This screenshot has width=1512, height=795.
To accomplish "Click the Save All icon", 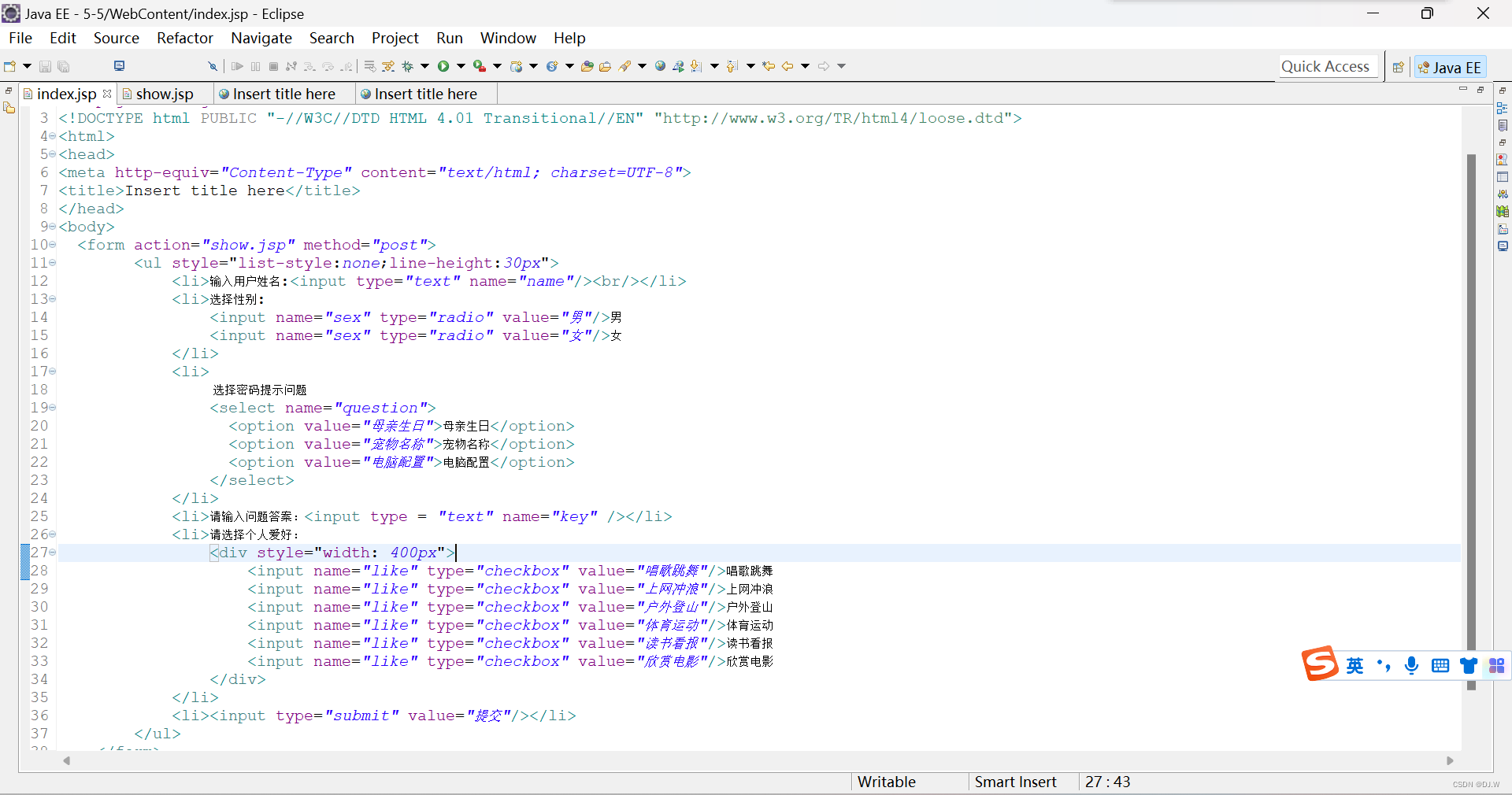I will tap(64, 66).
